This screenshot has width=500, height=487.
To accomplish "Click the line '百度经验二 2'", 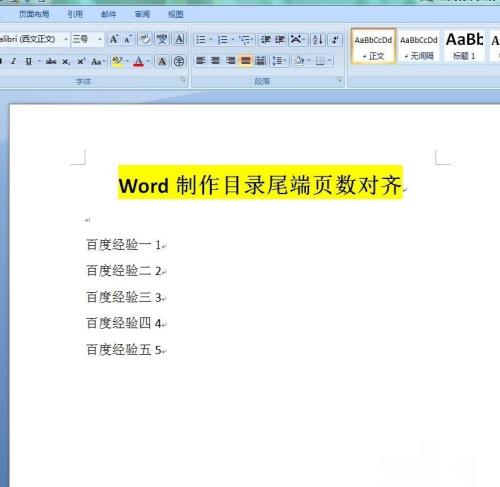I will click(x=124, y=271).
